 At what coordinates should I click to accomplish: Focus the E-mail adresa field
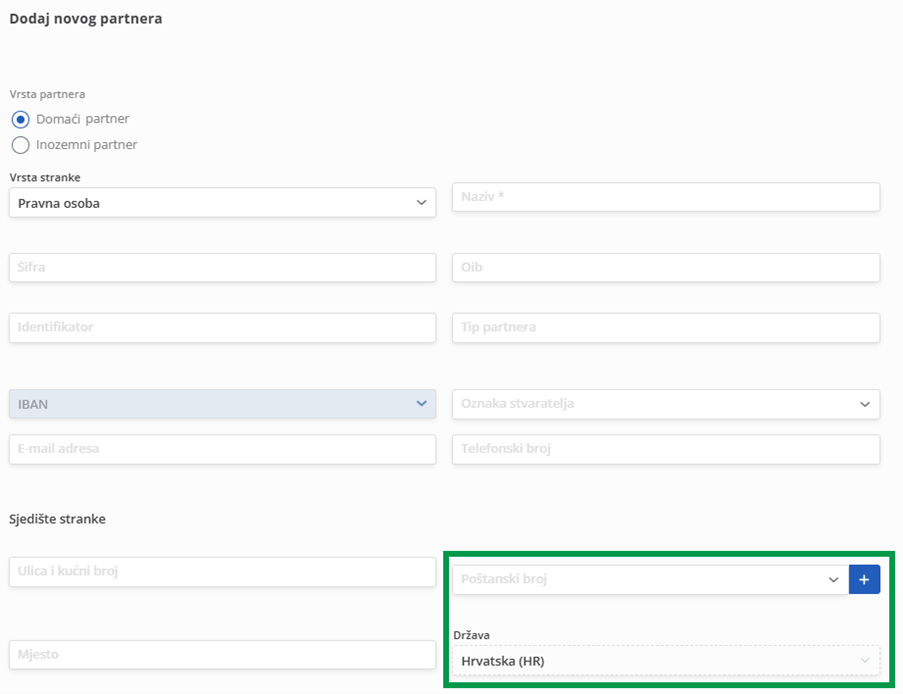click(222, 449)
